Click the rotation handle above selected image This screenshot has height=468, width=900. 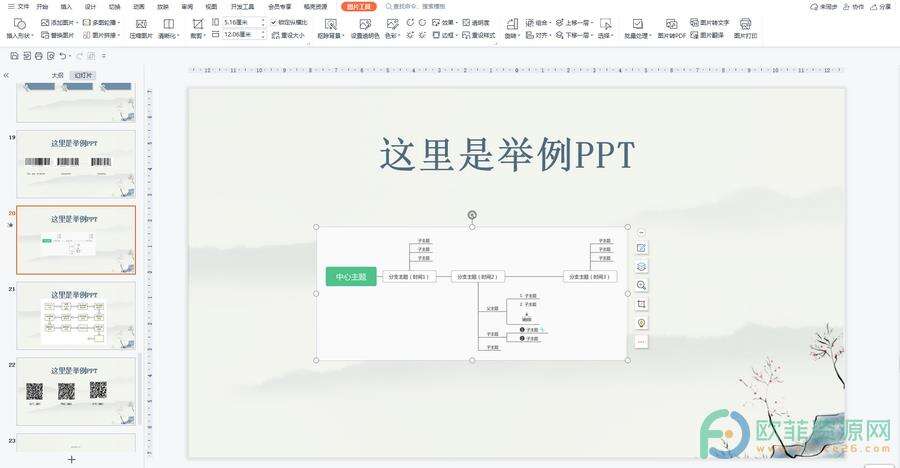click(472, 215)
